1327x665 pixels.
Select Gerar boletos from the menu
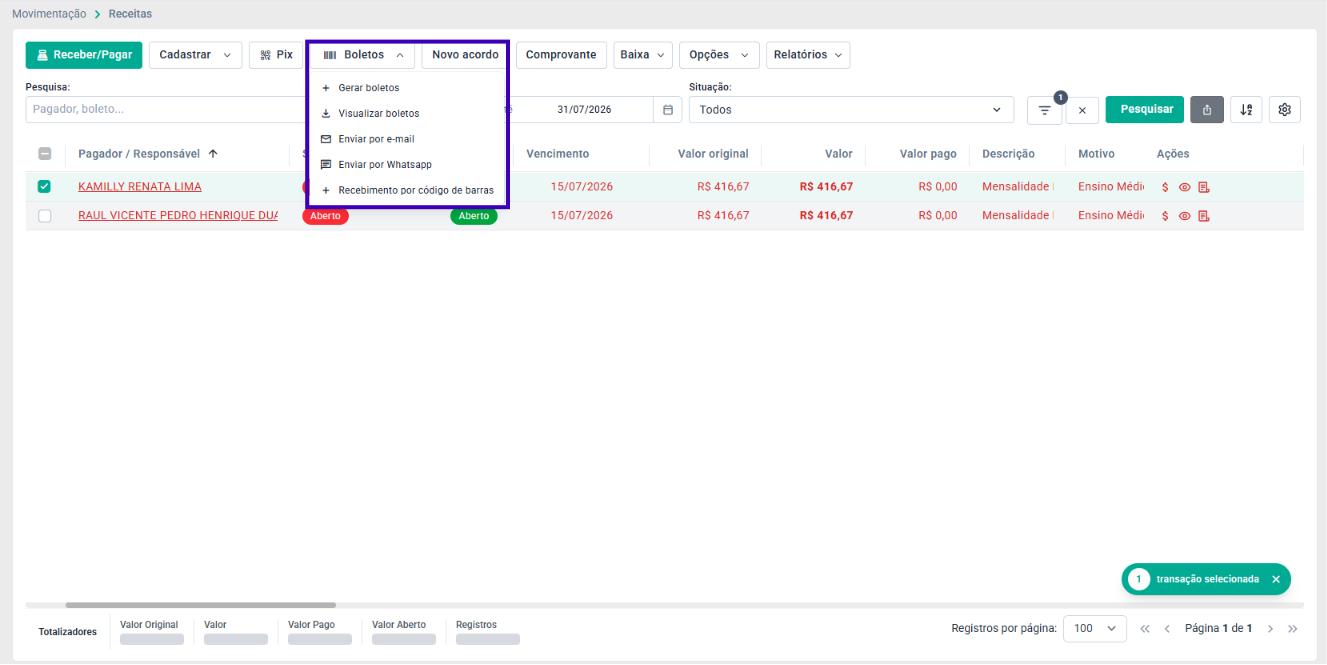(x=368, y=88)
